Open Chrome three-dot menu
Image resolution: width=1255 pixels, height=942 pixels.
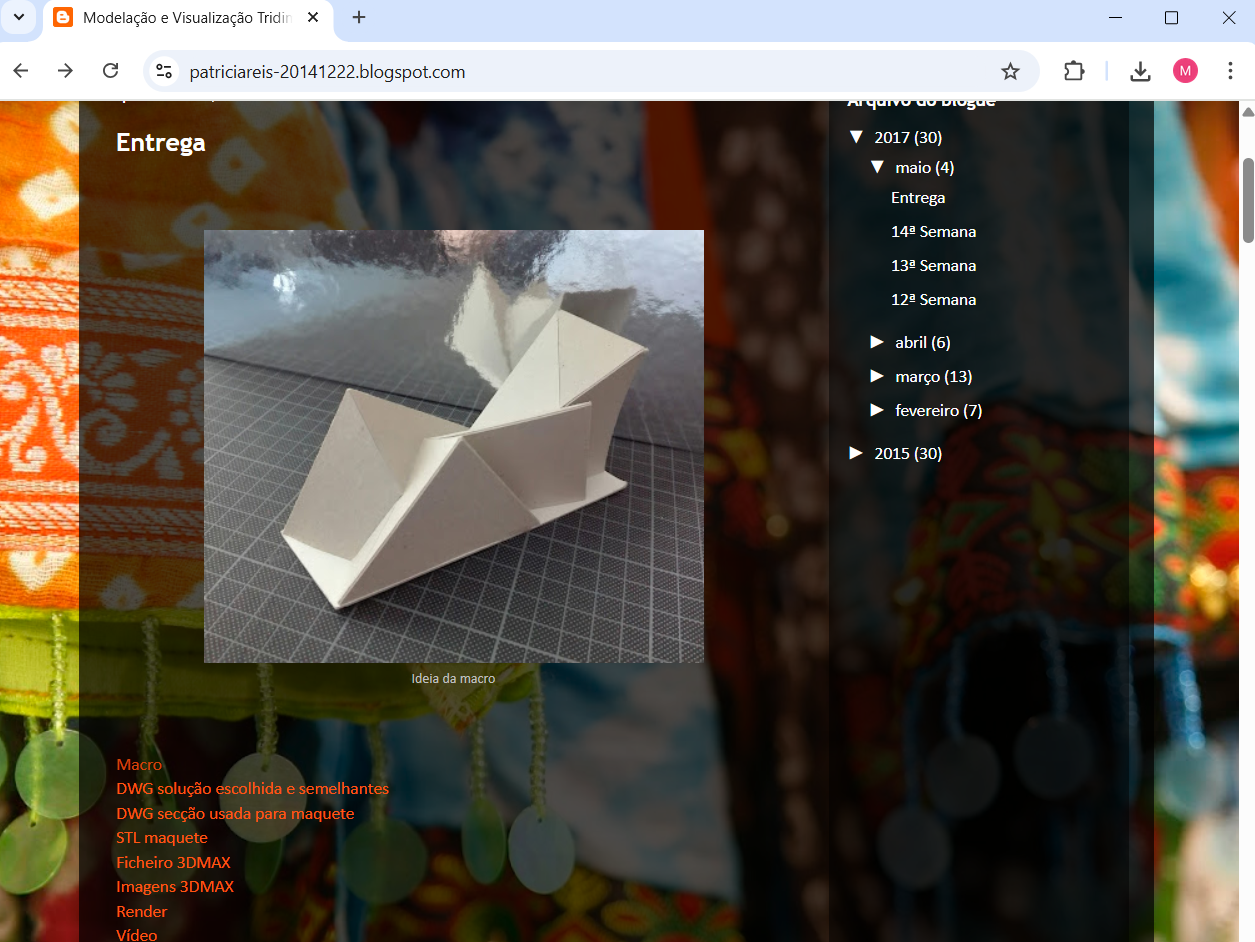click(1230, 71)
